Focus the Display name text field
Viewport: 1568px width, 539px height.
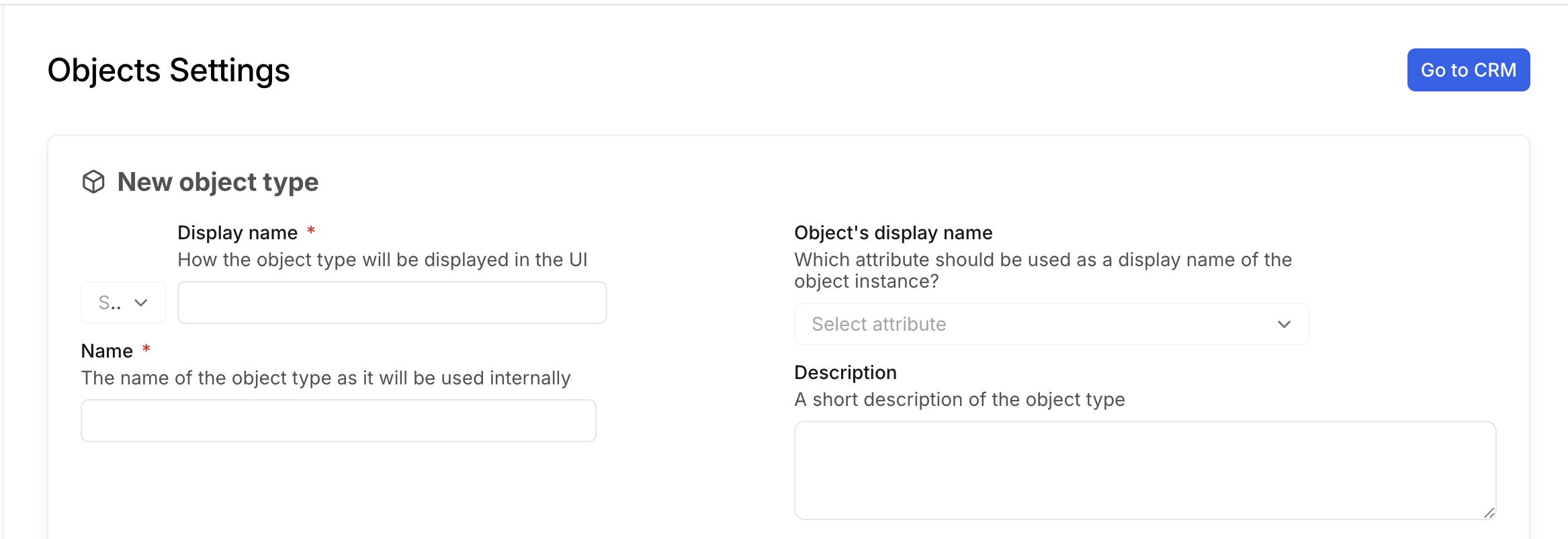click(x=392, y=302)
